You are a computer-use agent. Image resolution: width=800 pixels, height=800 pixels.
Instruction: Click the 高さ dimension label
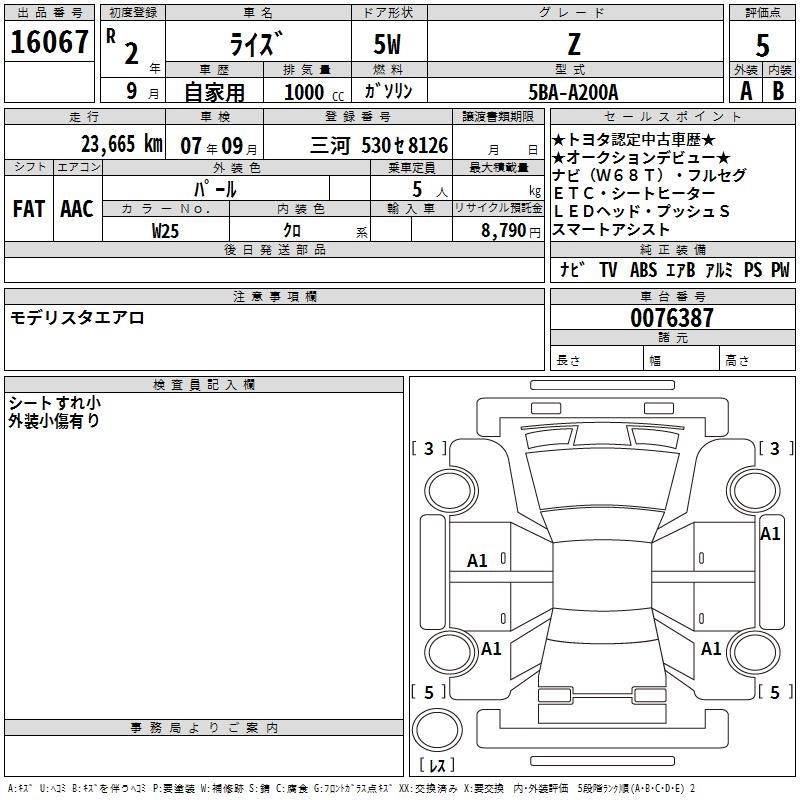point(737,360)
